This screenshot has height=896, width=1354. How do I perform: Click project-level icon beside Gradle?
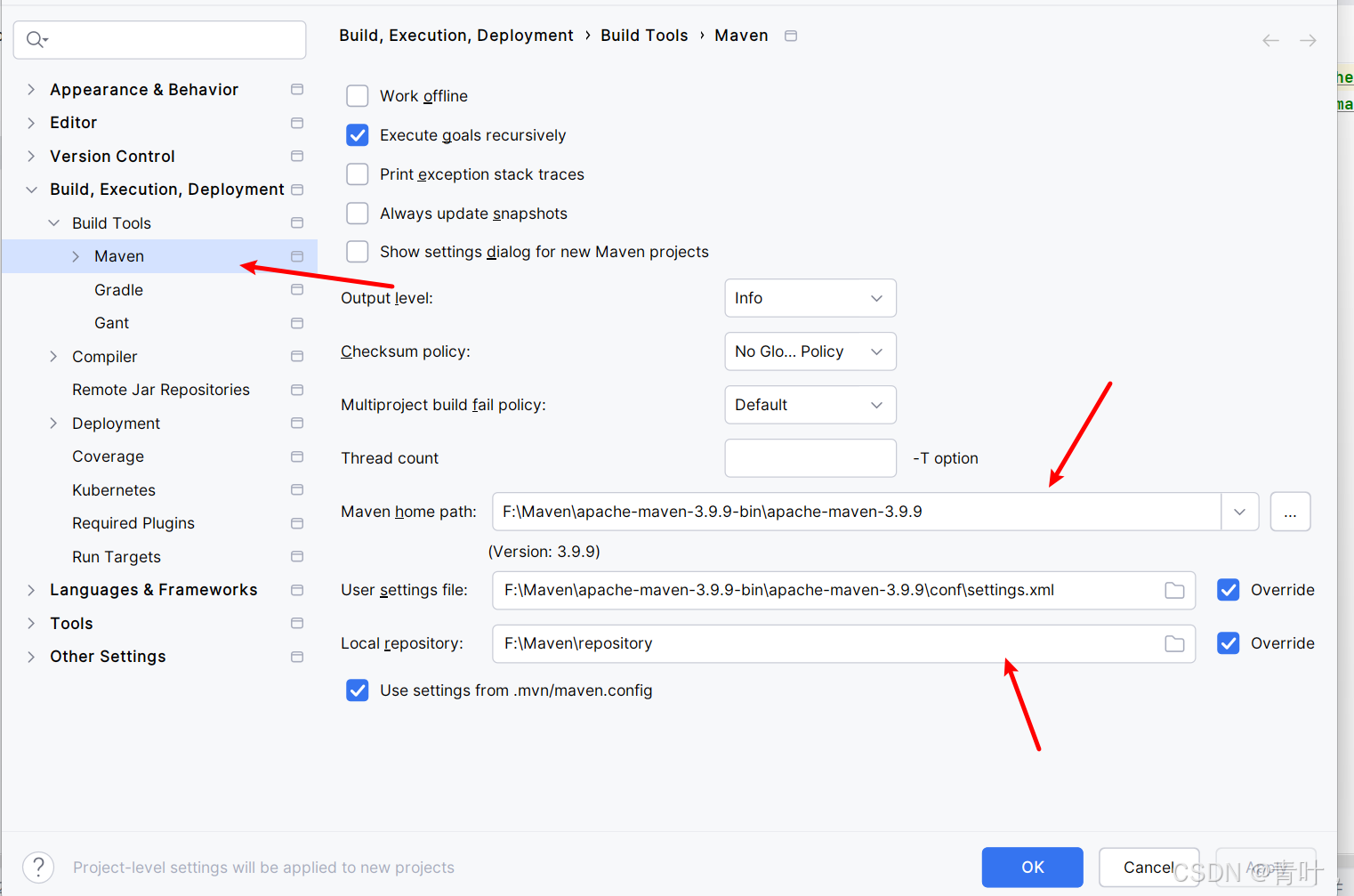tap(297, 289)
